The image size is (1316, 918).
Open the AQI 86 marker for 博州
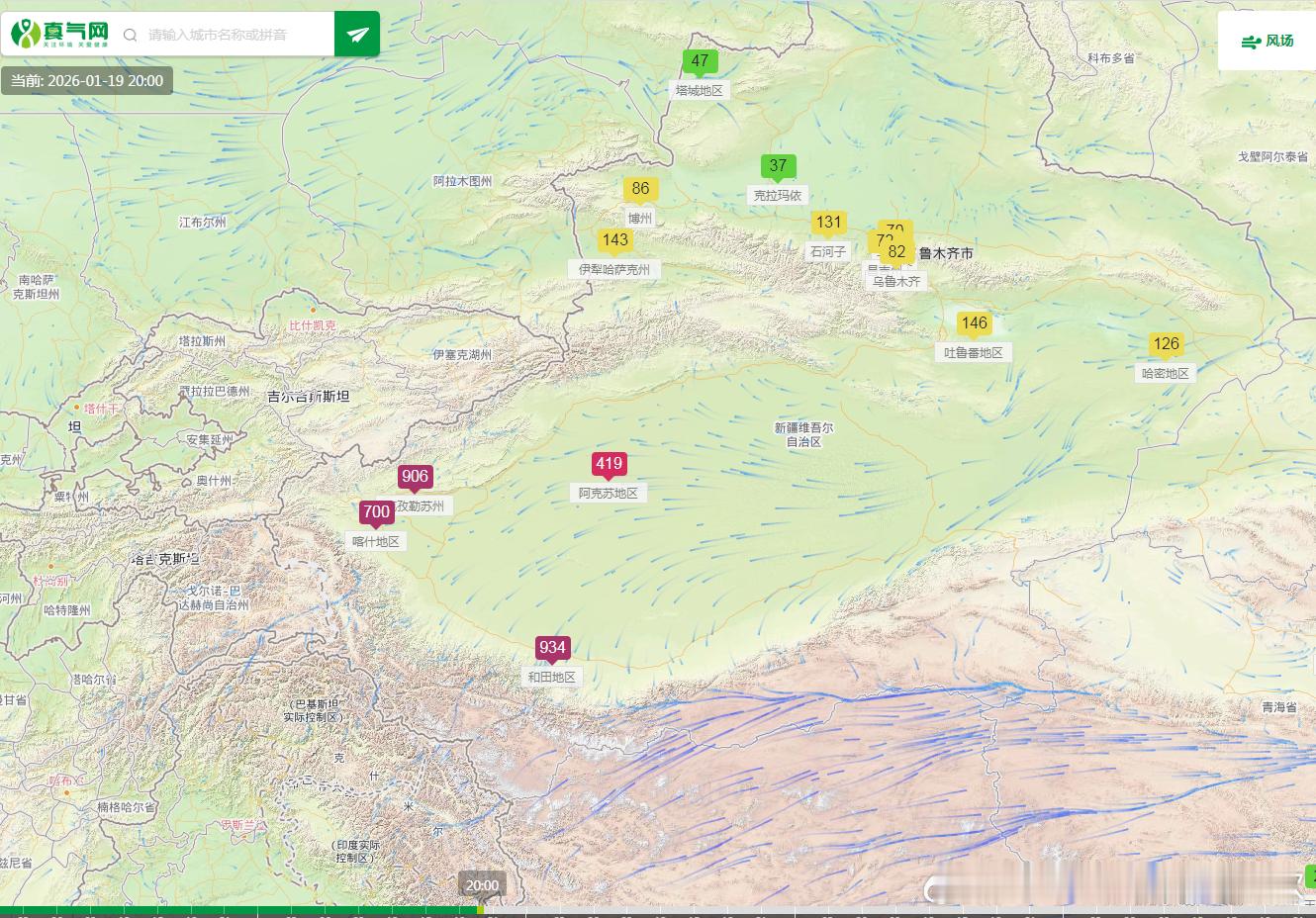pos(640,189)
